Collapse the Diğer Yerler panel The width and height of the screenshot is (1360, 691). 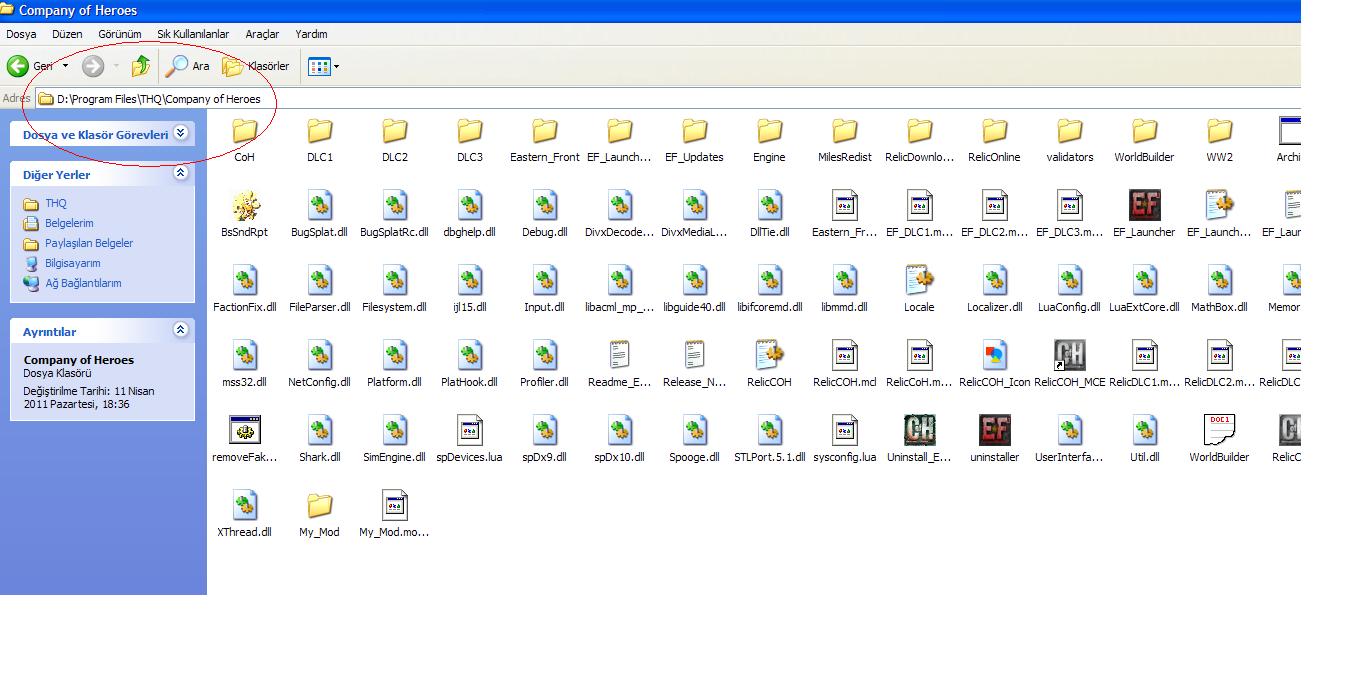(181, 173)
